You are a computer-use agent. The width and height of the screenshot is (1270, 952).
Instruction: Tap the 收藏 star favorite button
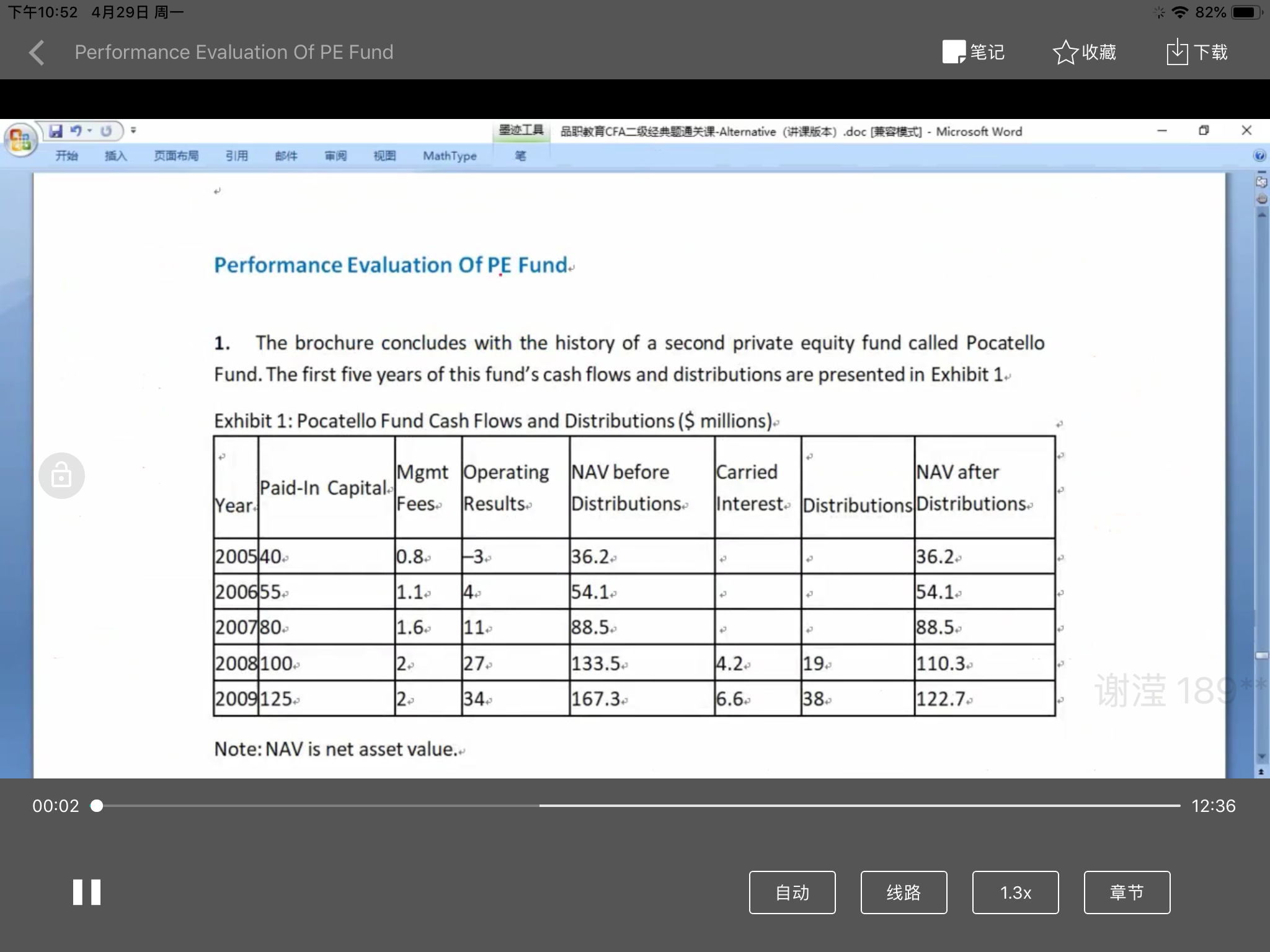pos(1085,52)
